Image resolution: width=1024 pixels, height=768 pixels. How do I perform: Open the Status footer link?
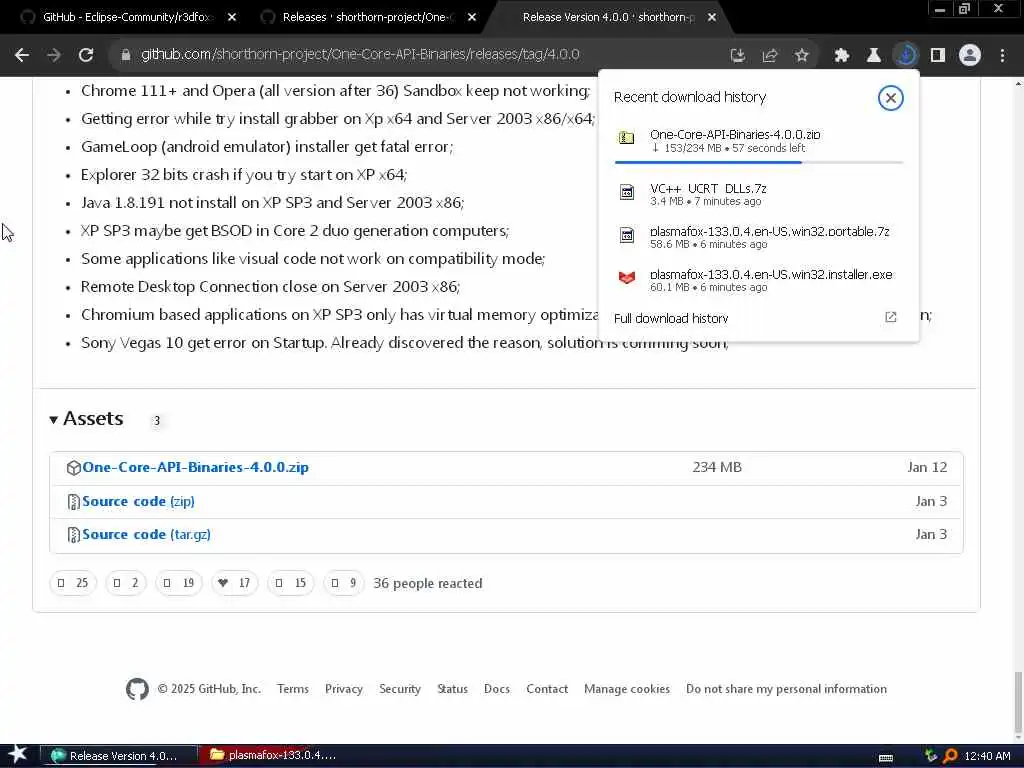point(452,689)
